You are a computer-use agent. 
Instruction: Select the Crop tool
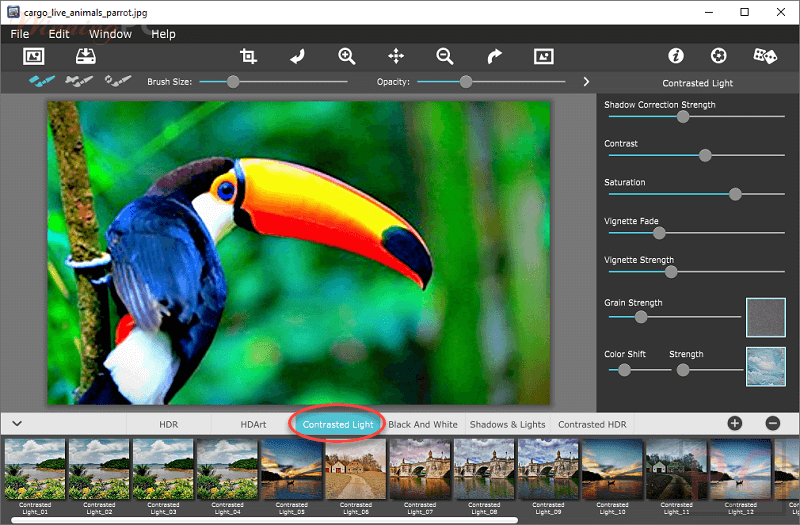pos(248,56)
